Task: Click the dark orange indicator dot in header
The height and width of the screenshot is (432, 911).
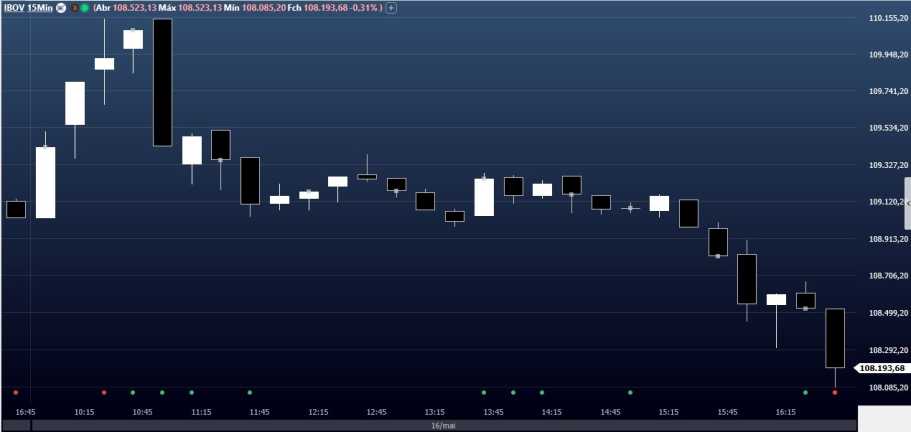Action: point(73,8)
